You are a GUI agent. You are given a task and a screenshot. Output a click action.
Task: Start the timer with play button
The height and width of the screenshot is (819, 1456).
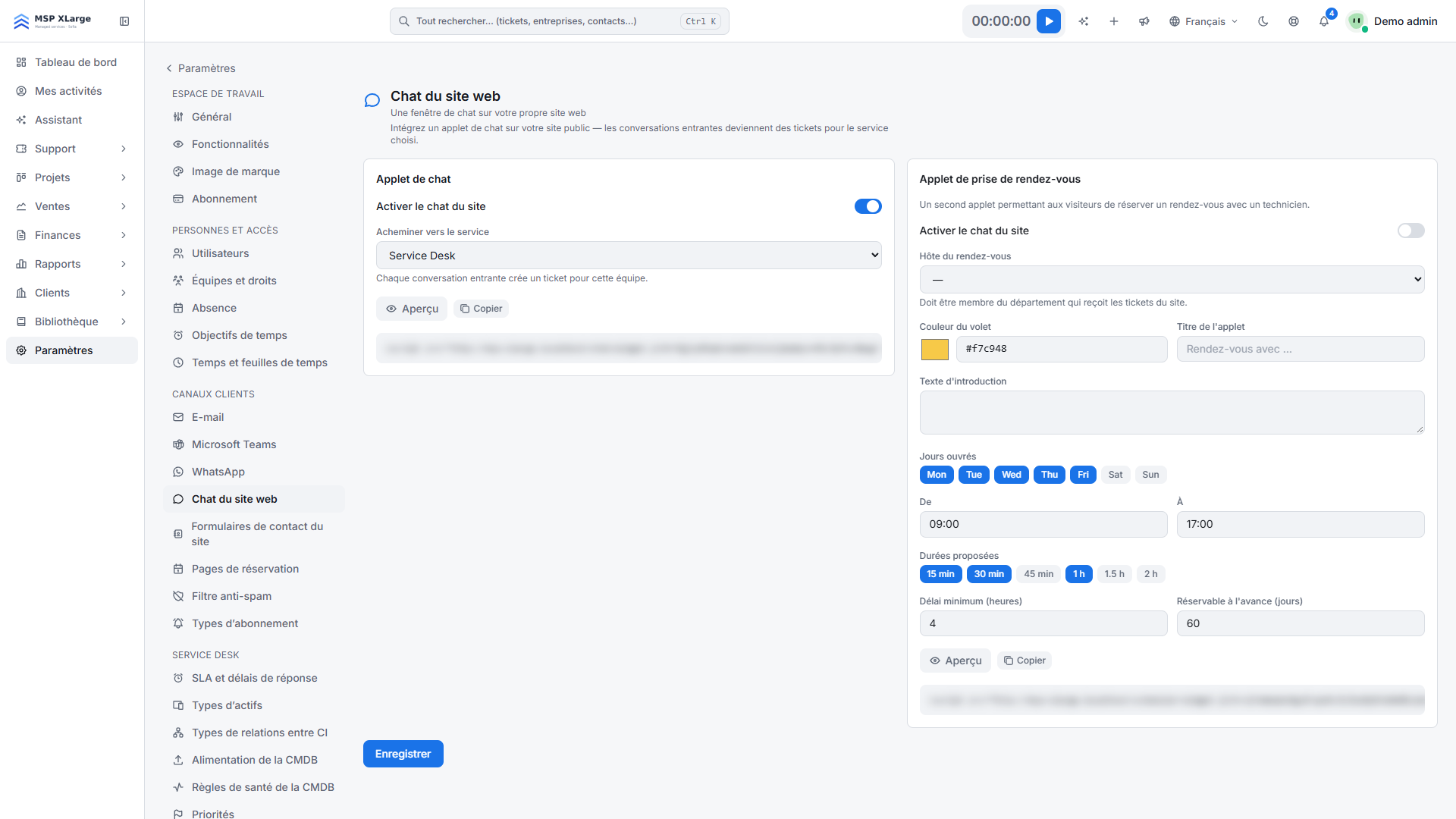(x=1048, y=21)
